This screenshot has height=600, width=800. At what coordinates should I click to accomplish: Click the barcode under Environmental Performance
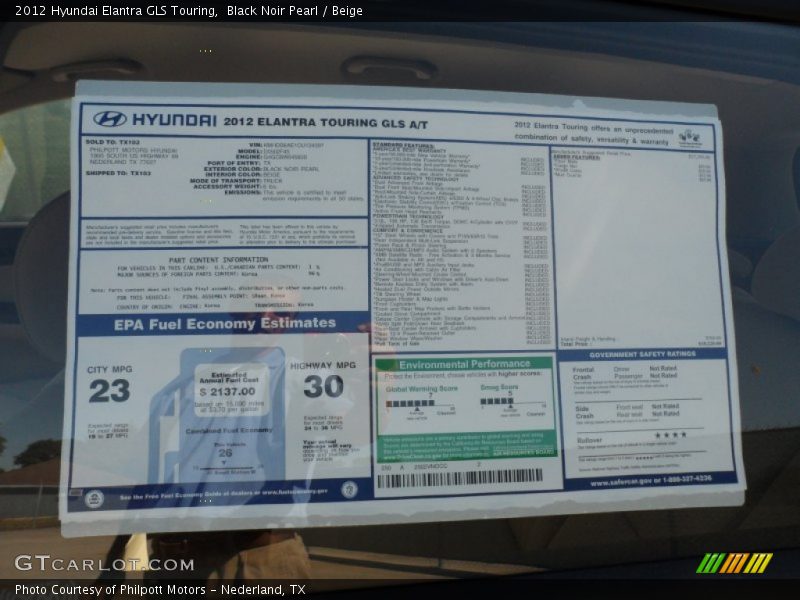point(460,479)
